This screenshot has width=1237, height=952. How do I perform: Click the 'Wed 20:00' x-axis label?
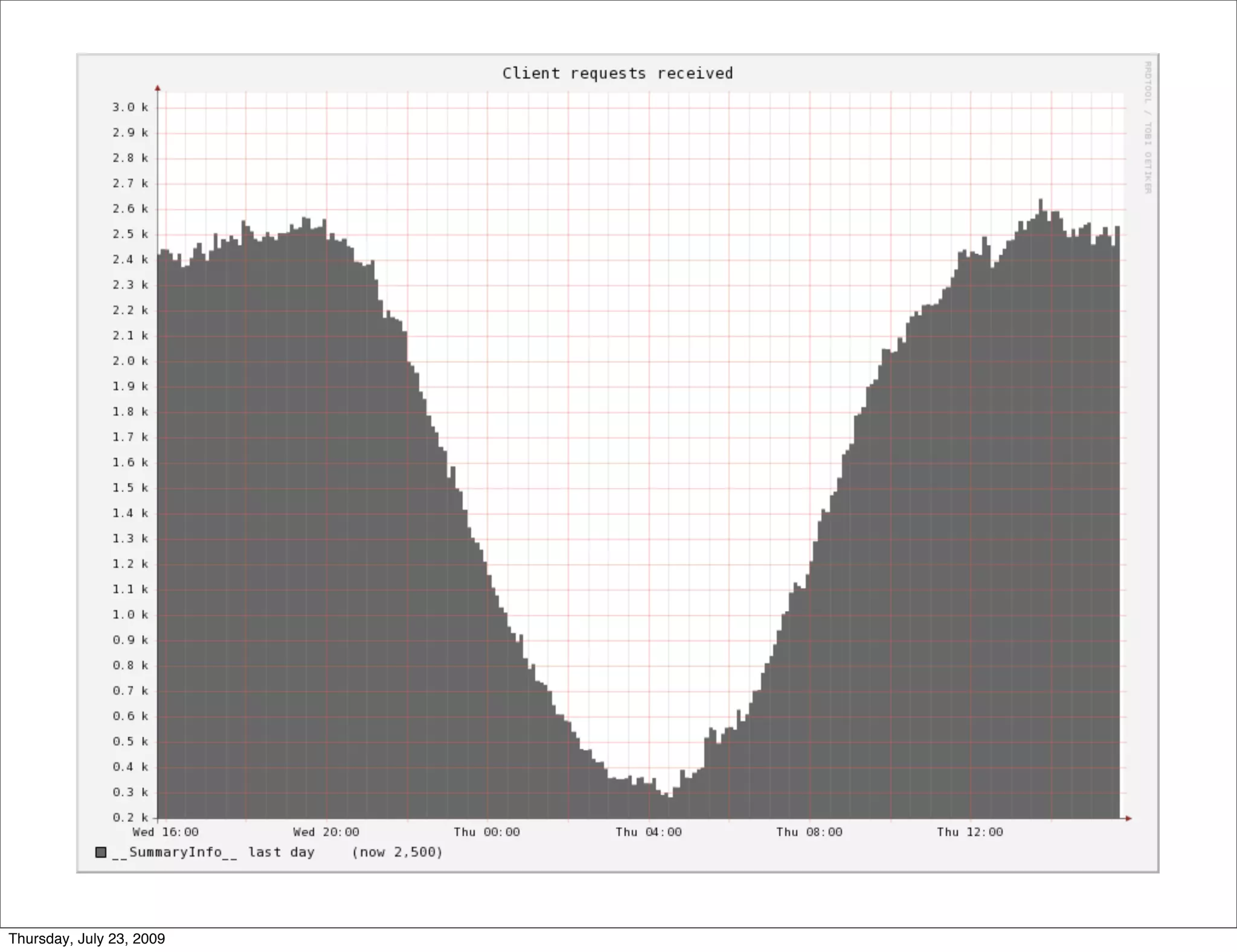[x=326, y=832]
